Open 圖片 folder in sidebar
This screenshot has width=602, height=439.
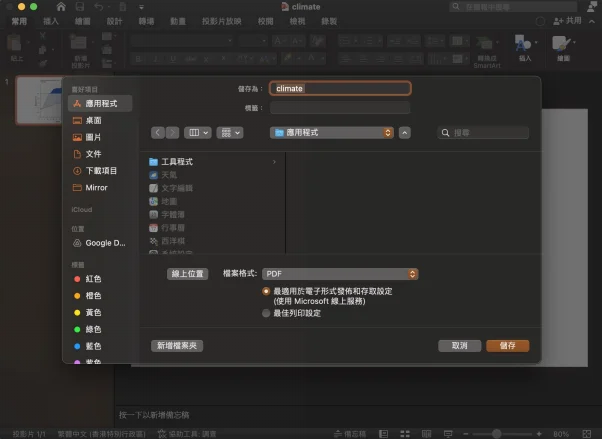point(100,137)
